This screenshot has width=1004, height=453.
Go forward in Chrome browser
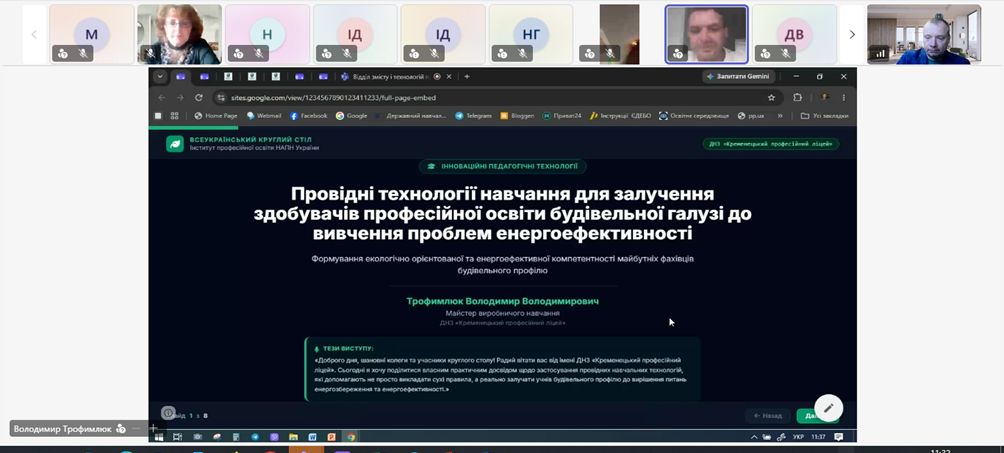click(180, 97)
